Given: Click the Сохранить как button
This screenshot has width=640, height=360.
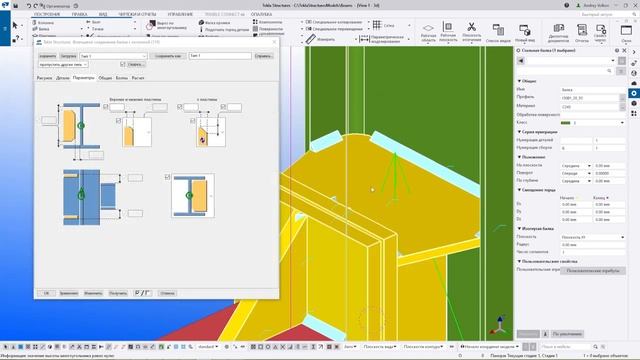Looking at the screenshot, I should click(x=168, y=56).
